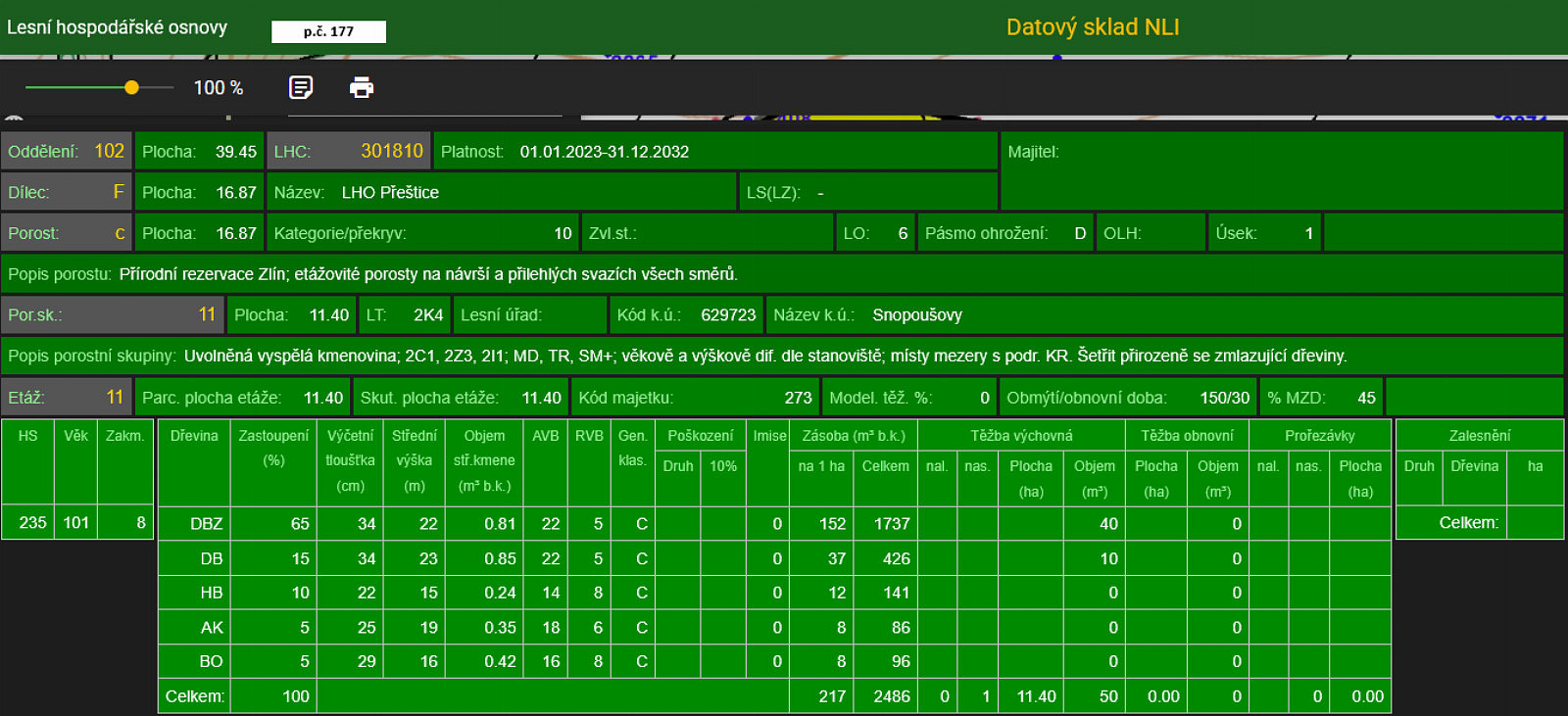Click Název k.ú. Snopoušovy cell
This screenshot has height=716, width=1568.
1164,314
